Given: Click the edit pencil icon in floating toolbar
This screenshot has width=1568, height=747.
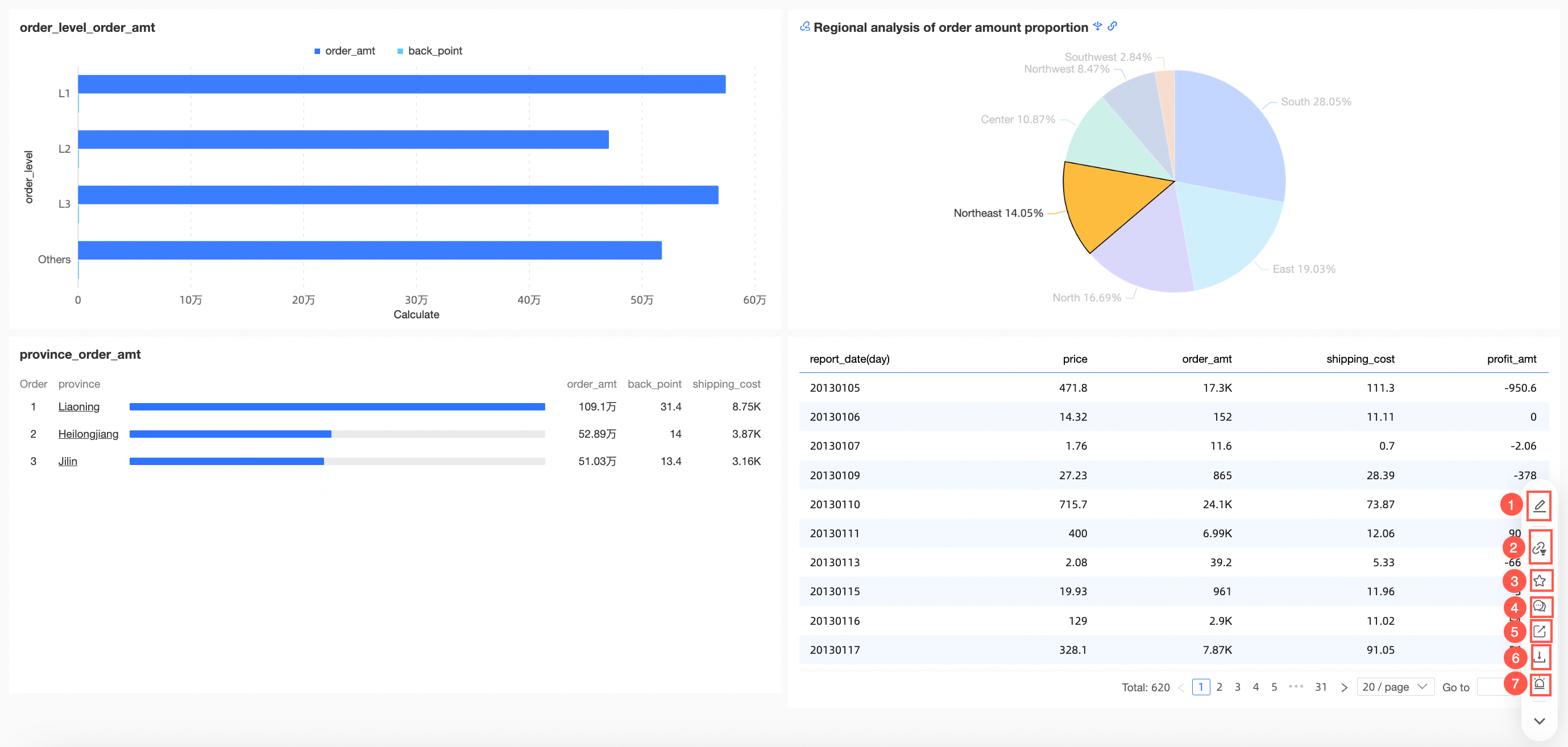Looking at the screenshot, I should tap(1539, 505).
